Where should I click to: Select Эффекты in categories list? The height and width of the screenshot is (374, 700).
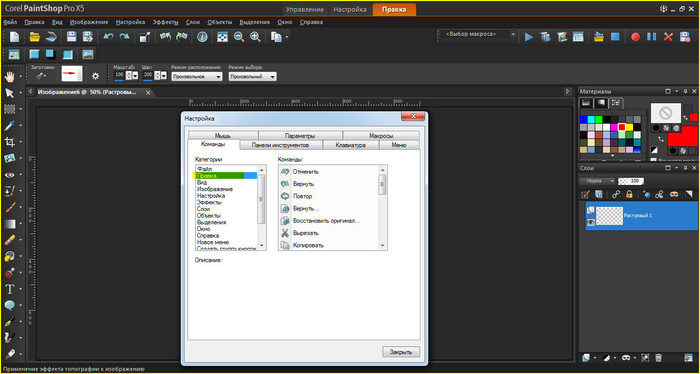[x=209, y=202]
